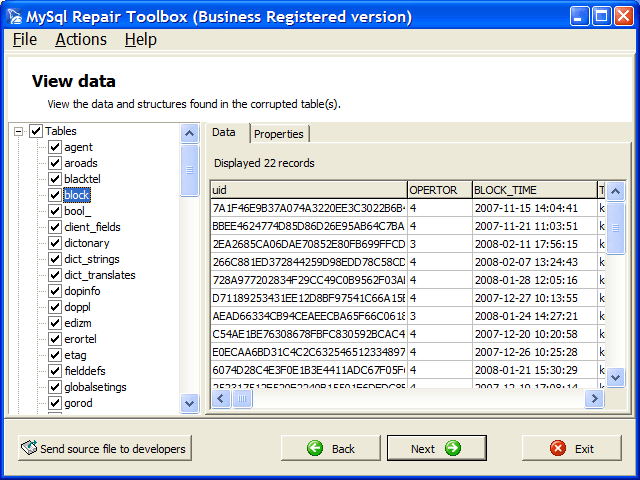The image size is (640, 480).
Task: Go Back to the previous step
Action: [331, 448]
